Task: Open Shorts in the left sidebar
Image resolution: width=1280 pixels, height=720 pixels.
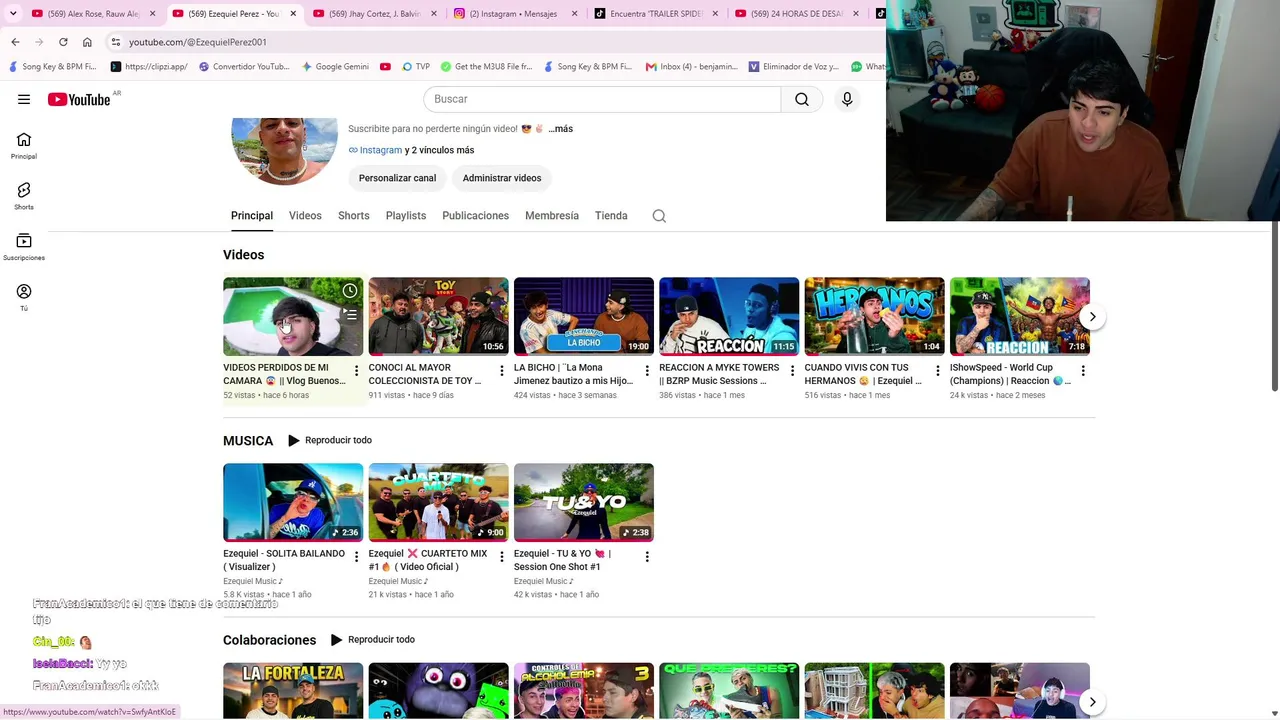Action: (x=24, y=196)
